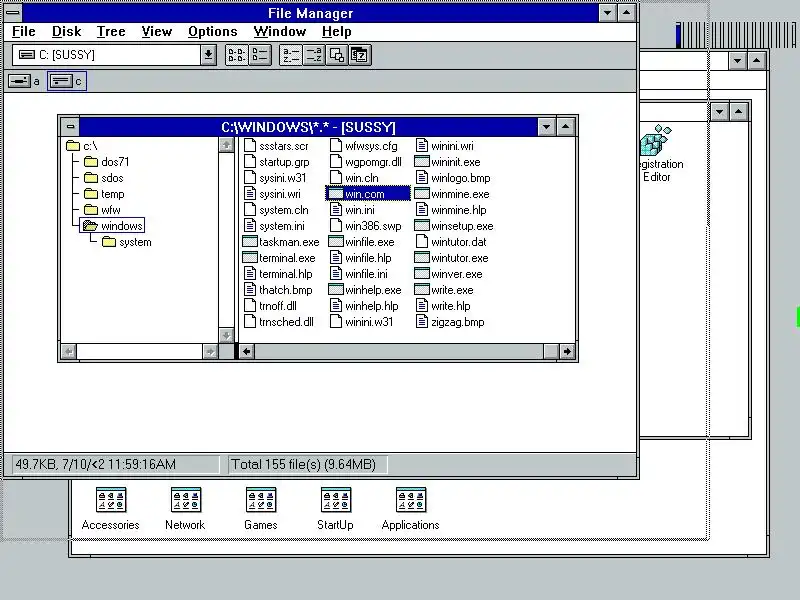Select the c:\ root folder

(x=82, y=146)
